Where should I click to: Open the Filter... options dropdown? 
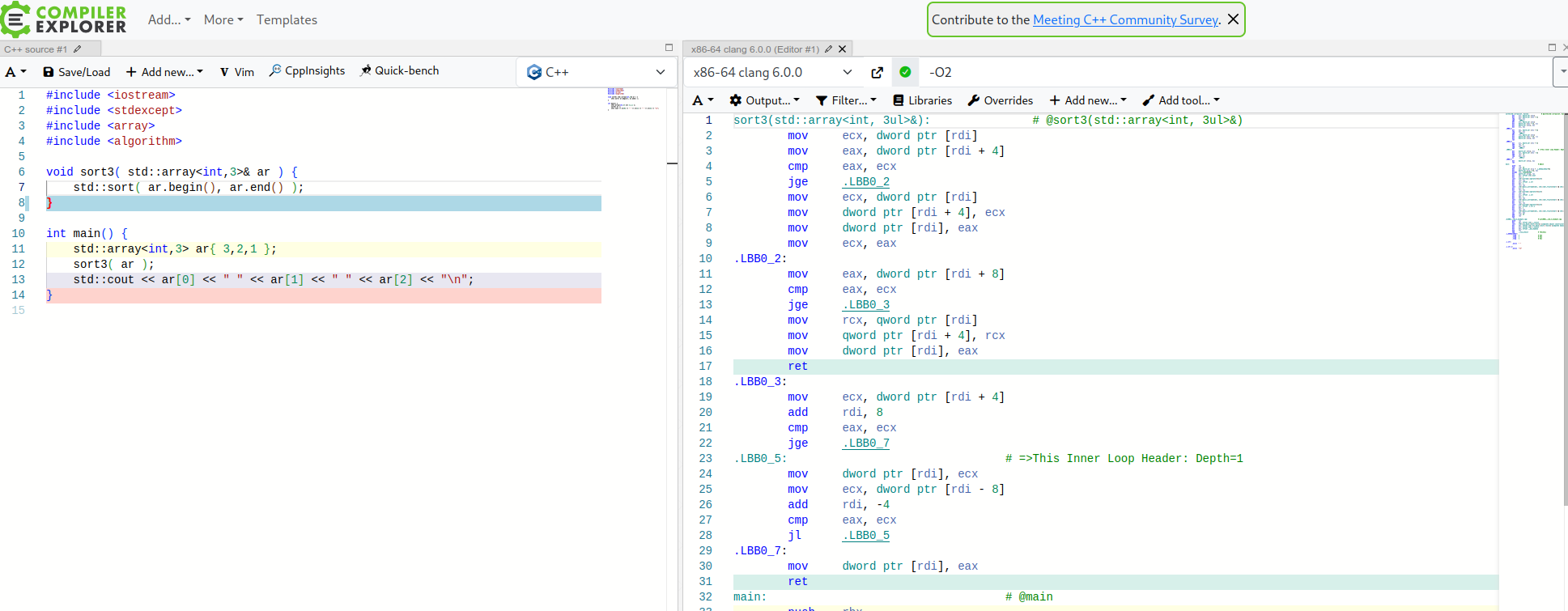(x=846, y=100)
